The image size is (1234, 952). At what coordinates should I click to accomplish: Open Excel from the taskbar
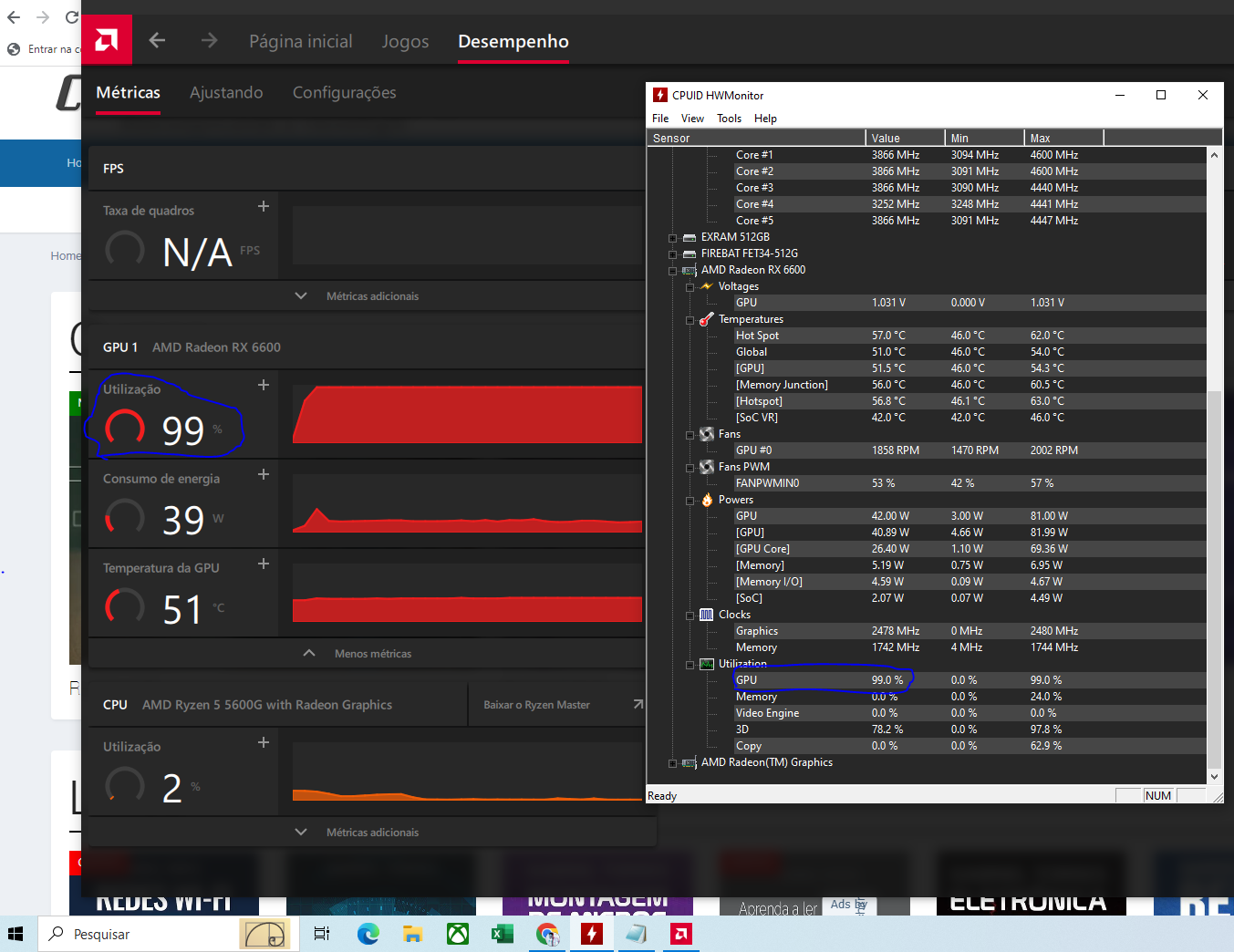(502, 934)
